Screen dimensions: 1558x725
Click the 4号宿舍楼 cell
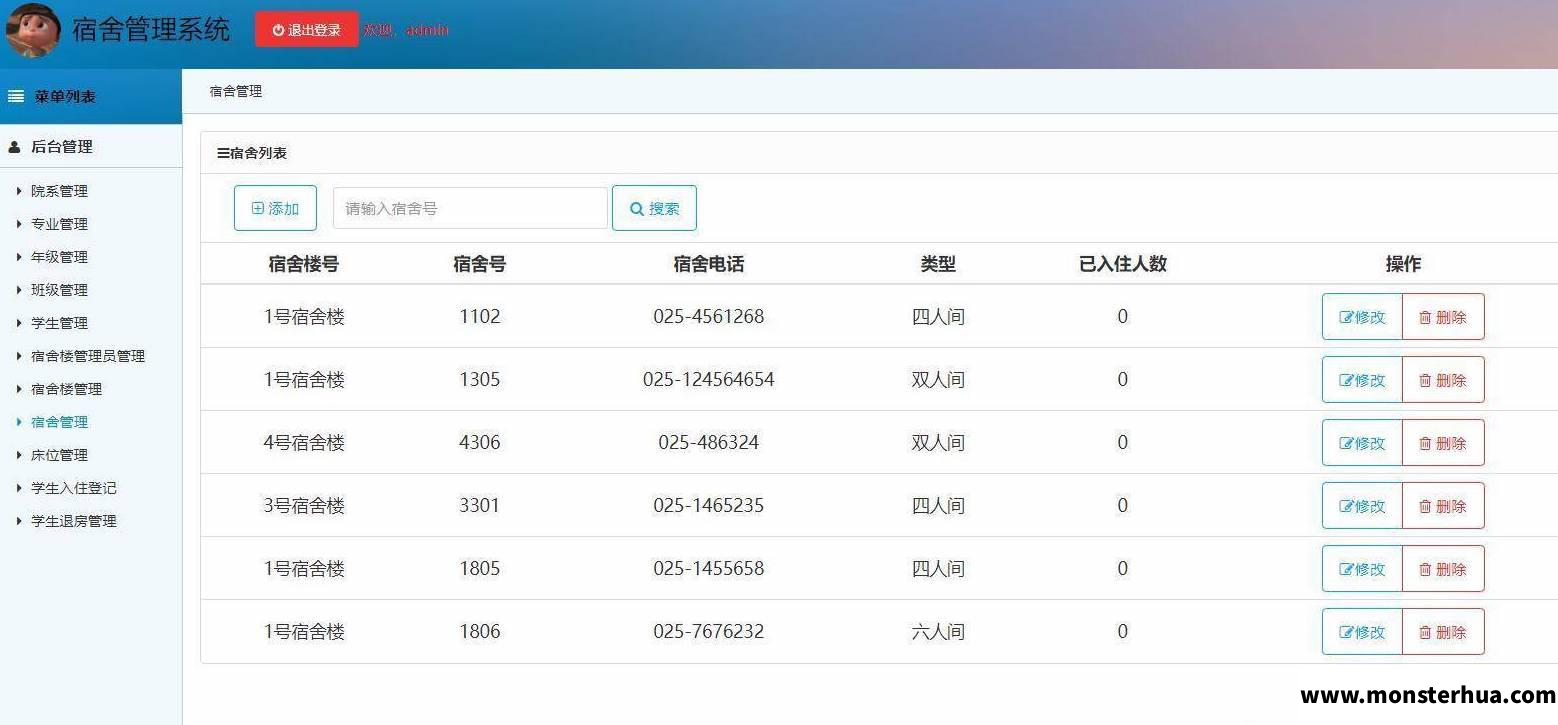pyautogui.click(x=304, y=443)
